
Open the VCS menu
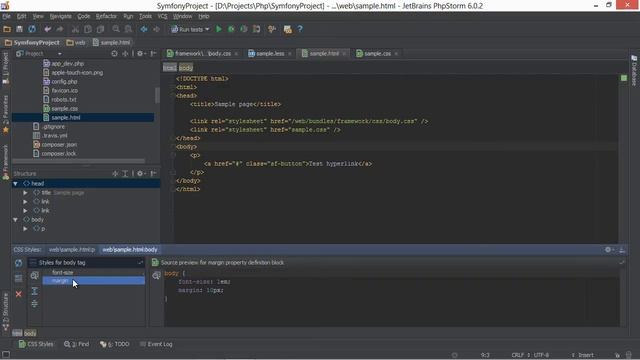[x=162, y=16]
